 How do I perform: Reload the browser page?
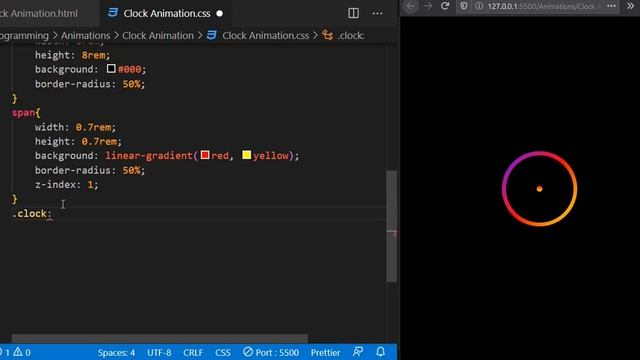[445, 6]
